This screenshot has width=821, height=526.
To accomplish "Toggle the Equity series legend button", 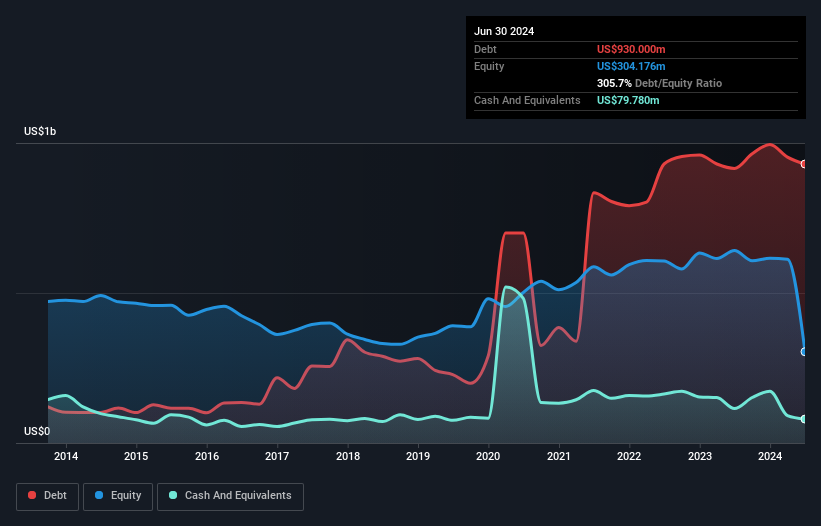I will pos(118,496).
